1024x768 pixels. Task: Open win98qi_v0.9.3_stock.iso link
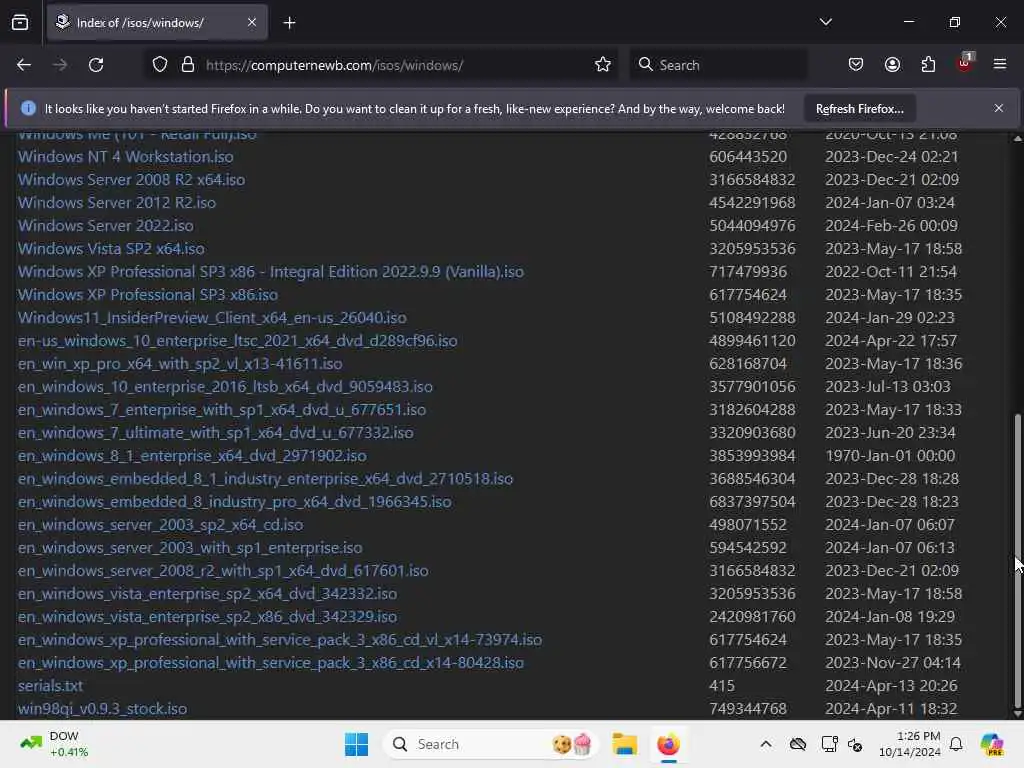tap(103, 709)
